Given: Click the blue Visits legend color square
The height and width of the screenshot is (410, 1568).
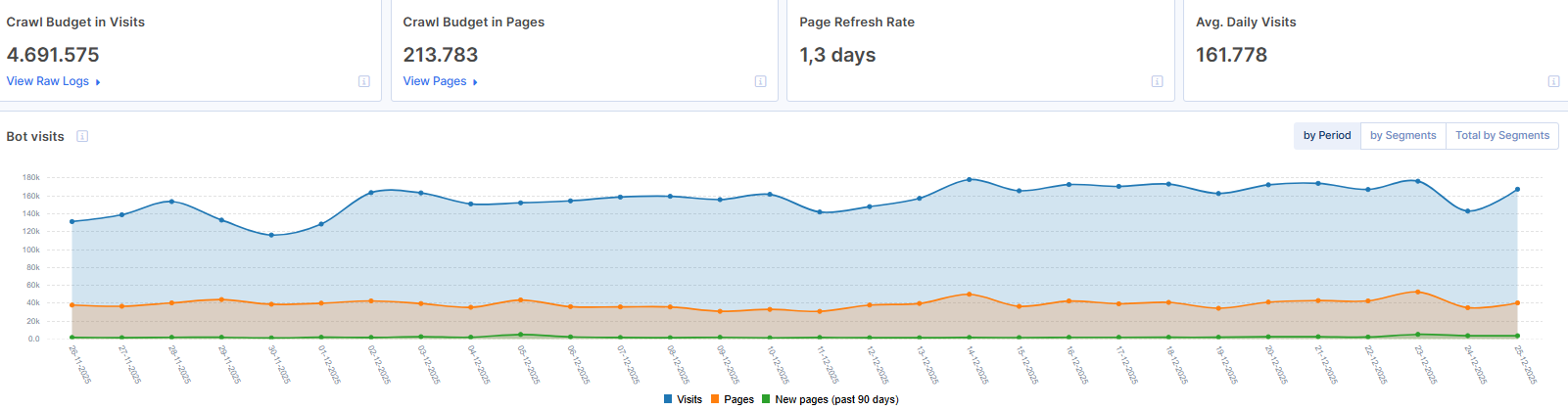Looking at the screenshot, I should click(668, 399).
